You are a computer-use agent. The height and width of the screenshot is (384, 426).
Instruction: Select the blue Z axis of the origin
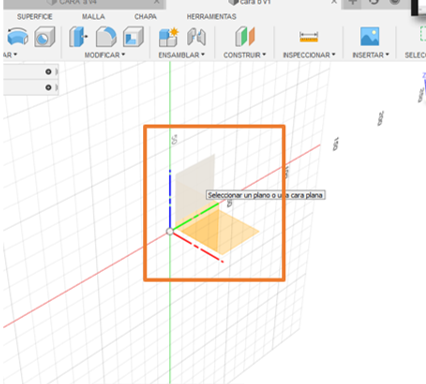pyautogui.click(x=170, y=199)
